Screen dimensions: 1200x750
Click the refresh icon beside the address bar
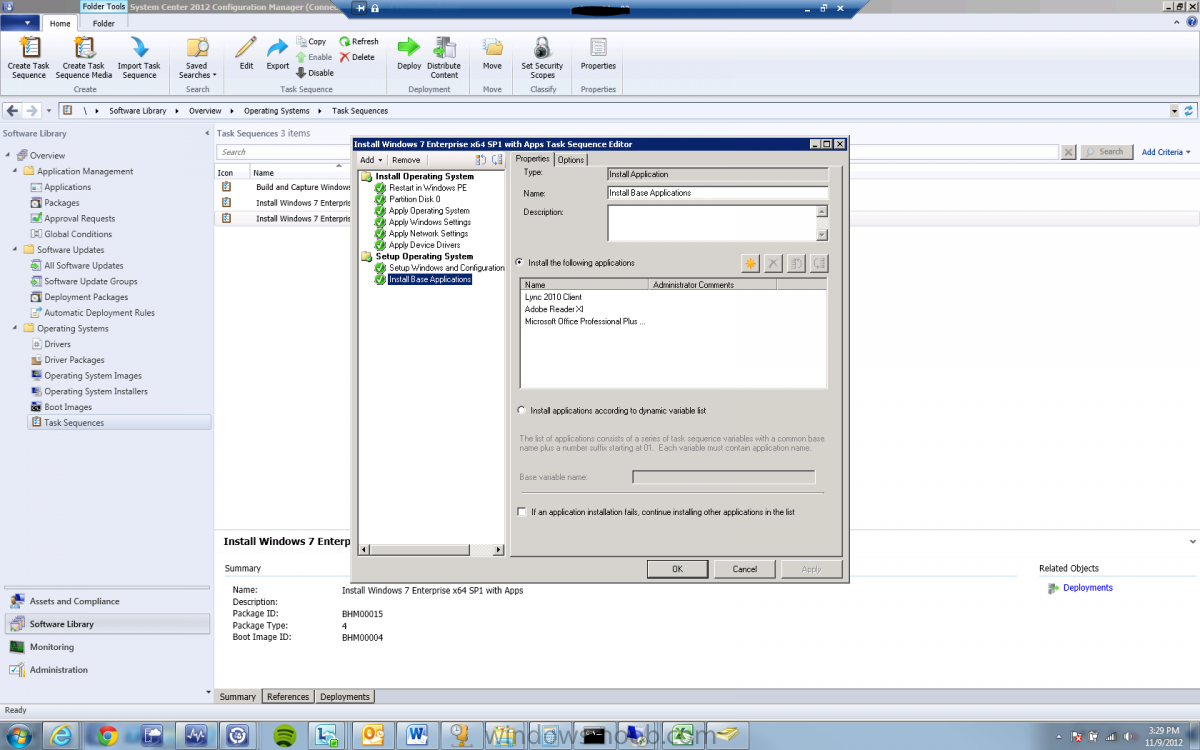[x=1188, y=110]
